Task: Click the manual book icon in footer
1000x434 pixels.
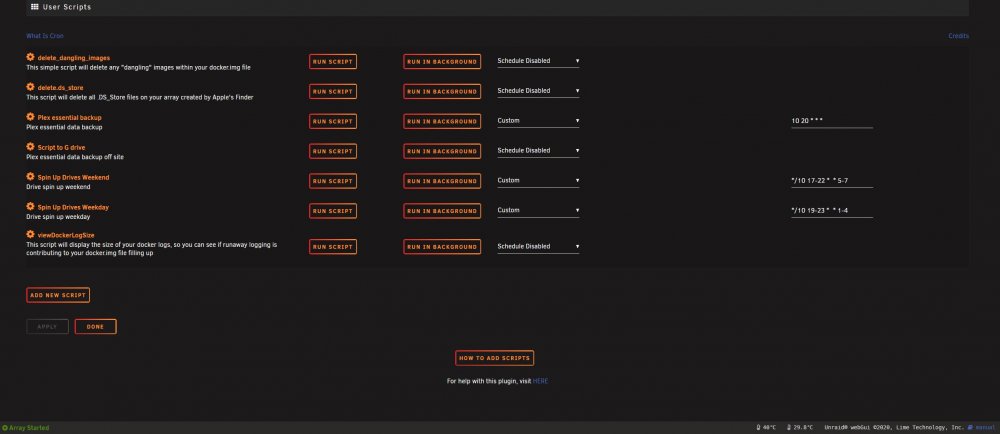Action: pos(970,428)
